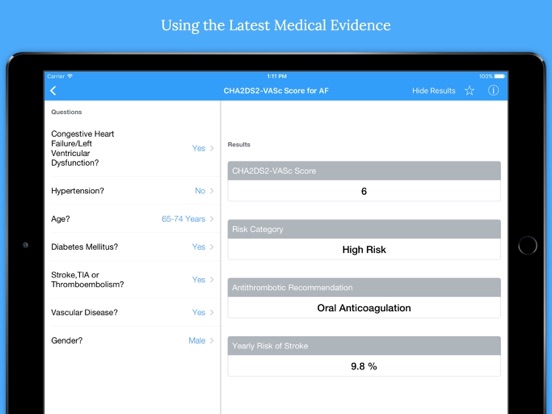
Task: Favorite this calculator with the star icon
Action: coord(469,91)
